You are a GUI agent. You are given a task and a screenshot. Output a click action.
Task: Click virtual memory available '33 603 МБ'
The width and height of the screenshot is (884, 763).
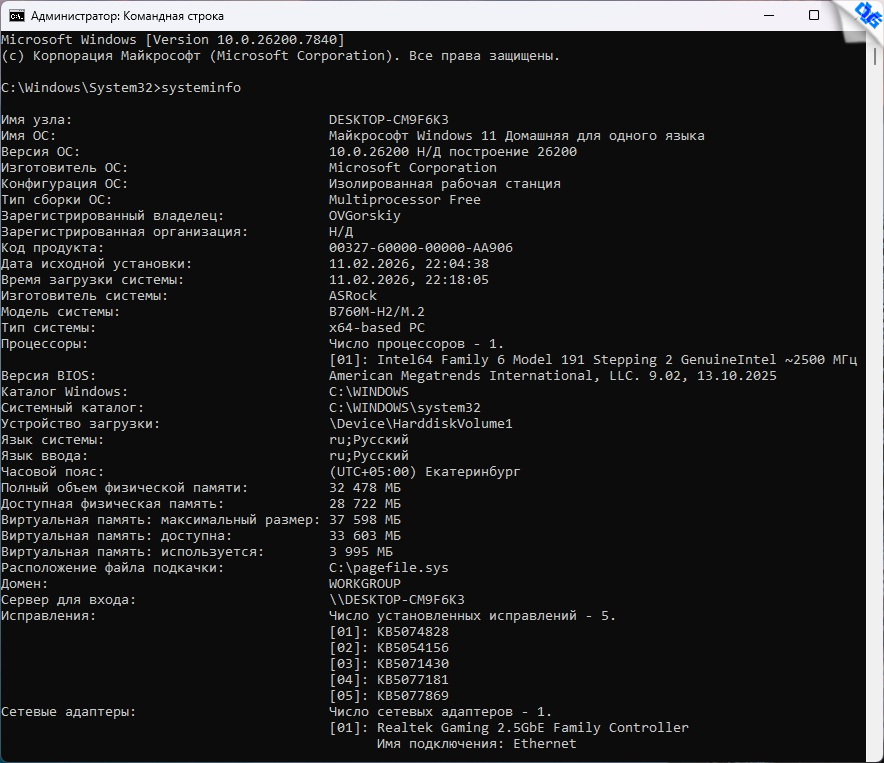click(x=365, y=536)
